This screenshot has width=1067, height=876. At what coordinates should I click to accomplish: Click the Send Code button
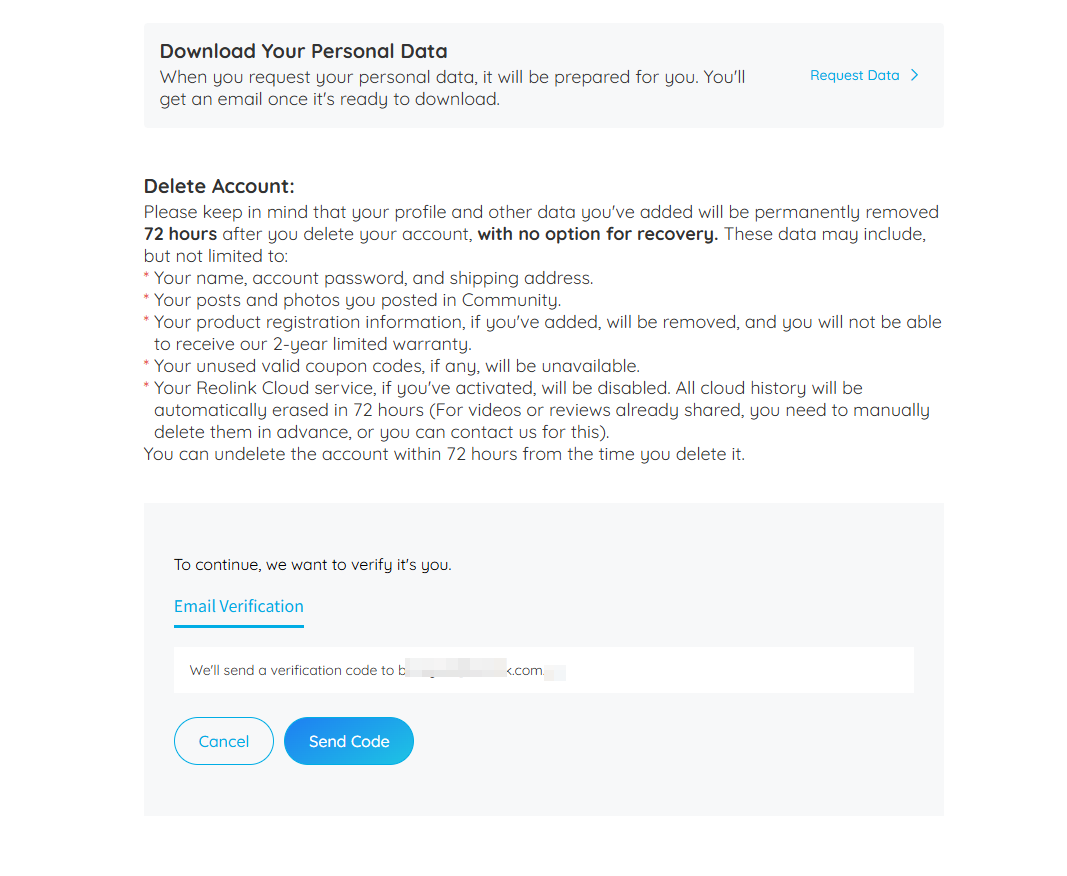(x=348, y=741)
